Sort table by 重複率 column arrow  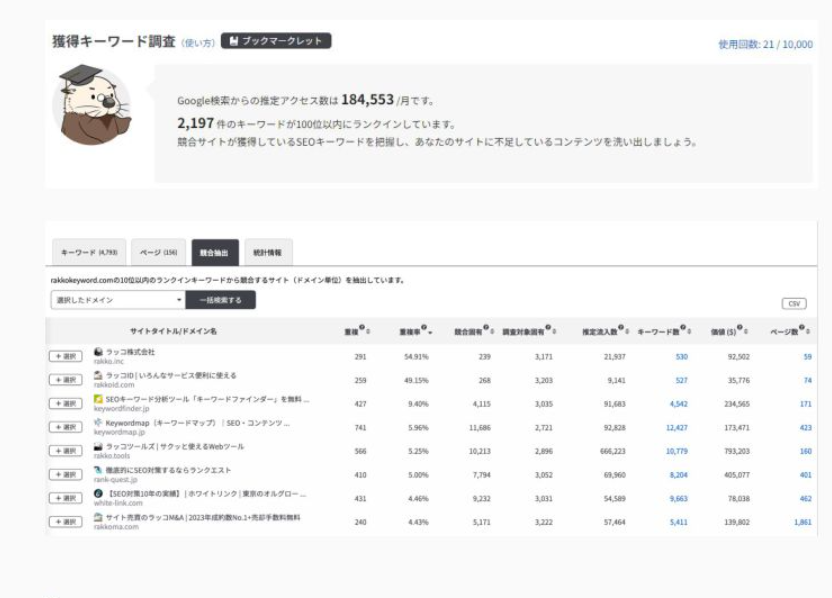430,332
